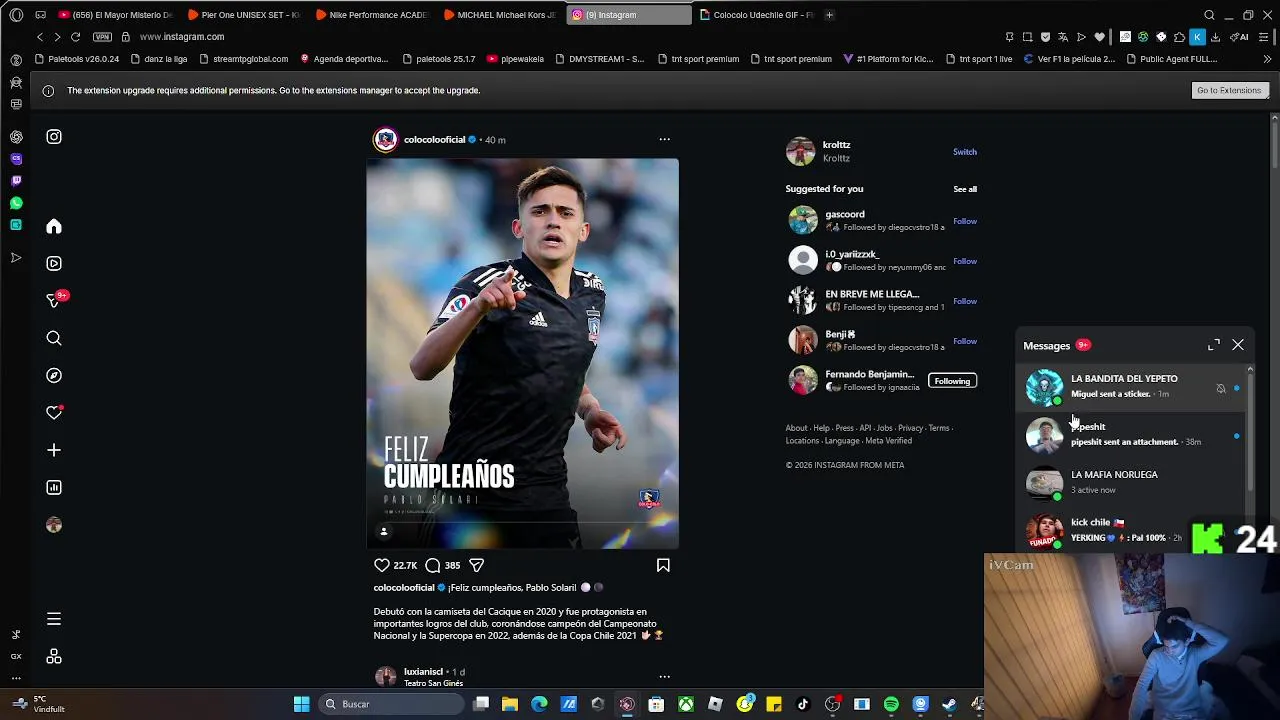This screenshot has height=720, width=1280.
Task: Open Opera downloads icon in toolbar
Action: 1215,37
